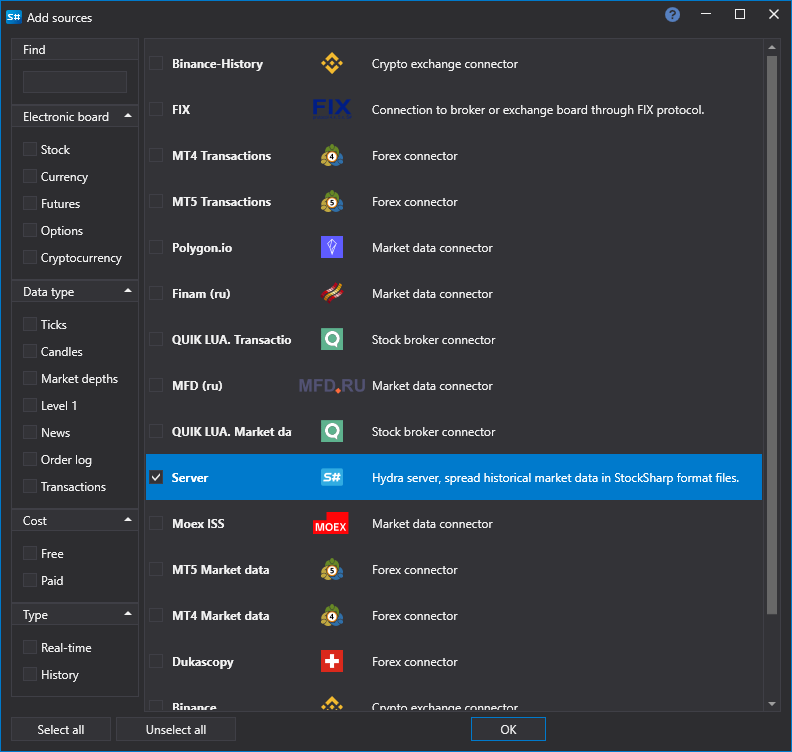Image resolution: width=792 pixels, height=752 pixels.
Task: Select the MFD (ru) row name
Action: click(197, 386)
